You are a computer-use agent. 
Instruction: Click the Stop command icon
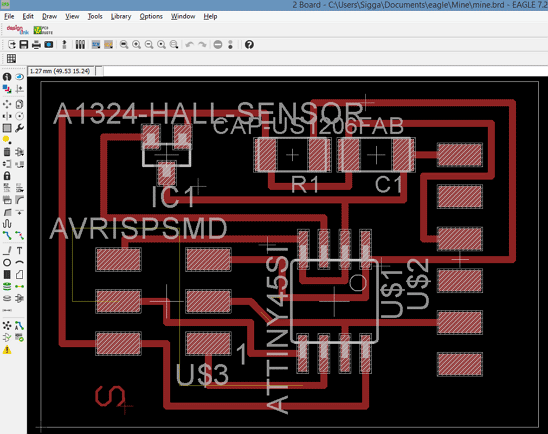coord(218,45)
